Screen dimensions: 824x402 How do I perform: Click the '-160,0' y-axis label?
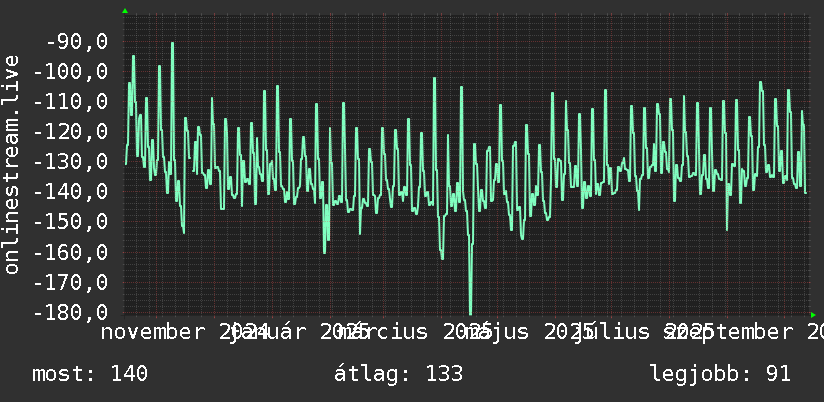click(x=71, y=252)
